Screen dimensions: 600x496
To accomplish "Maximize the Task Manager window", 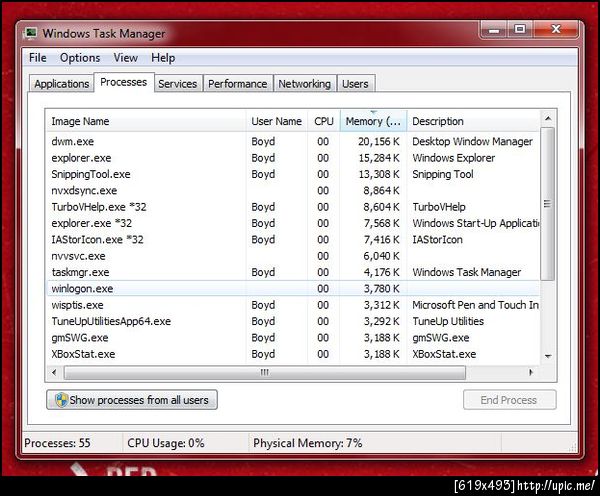I will [520, 30].
